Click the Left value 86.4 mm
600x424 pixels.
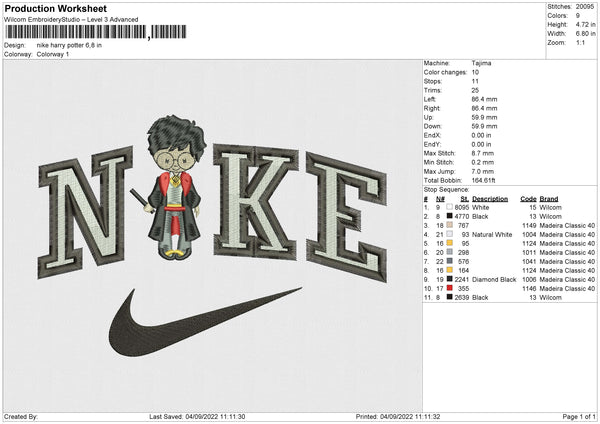[x=484, y=99]
